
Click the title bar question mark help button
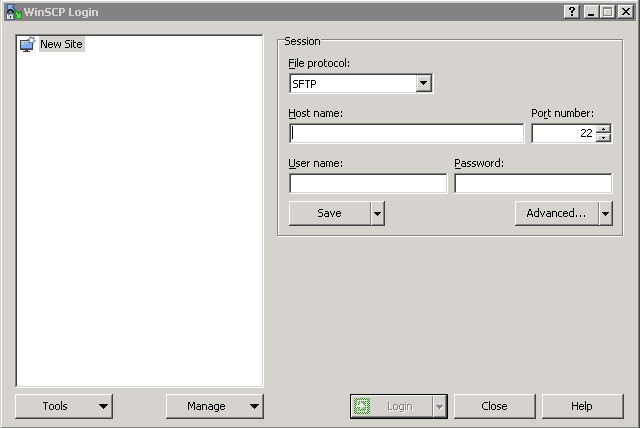(x=572, y=11)
